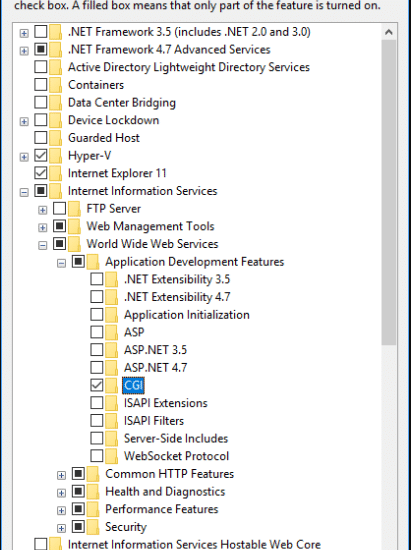411x550 pixels.
Task: Click the CGI folder icon
Action: point(112,385)
